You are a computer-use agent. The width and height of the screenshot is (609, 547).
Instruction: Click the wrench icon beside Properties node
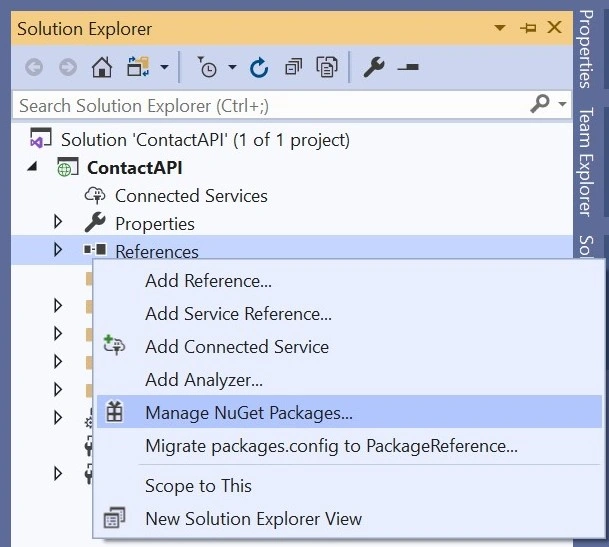(95, 222)
